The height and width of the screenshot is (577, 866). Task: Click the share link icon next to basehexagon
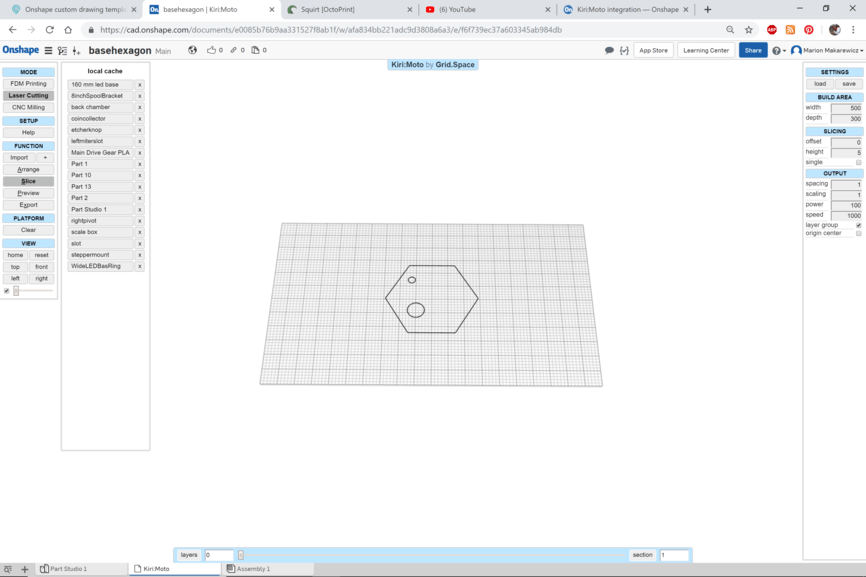pyautogui.click(x=235, y=50)
